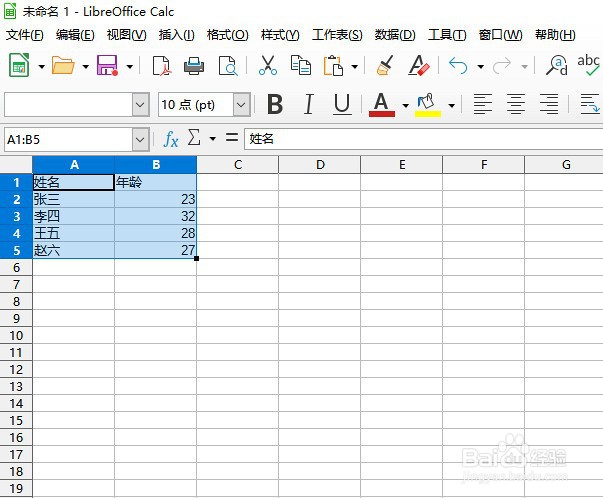The width and height of the screenshot is (603, 498).
Task: Toggle Italic formatting
Action: (x=308, y=104)
